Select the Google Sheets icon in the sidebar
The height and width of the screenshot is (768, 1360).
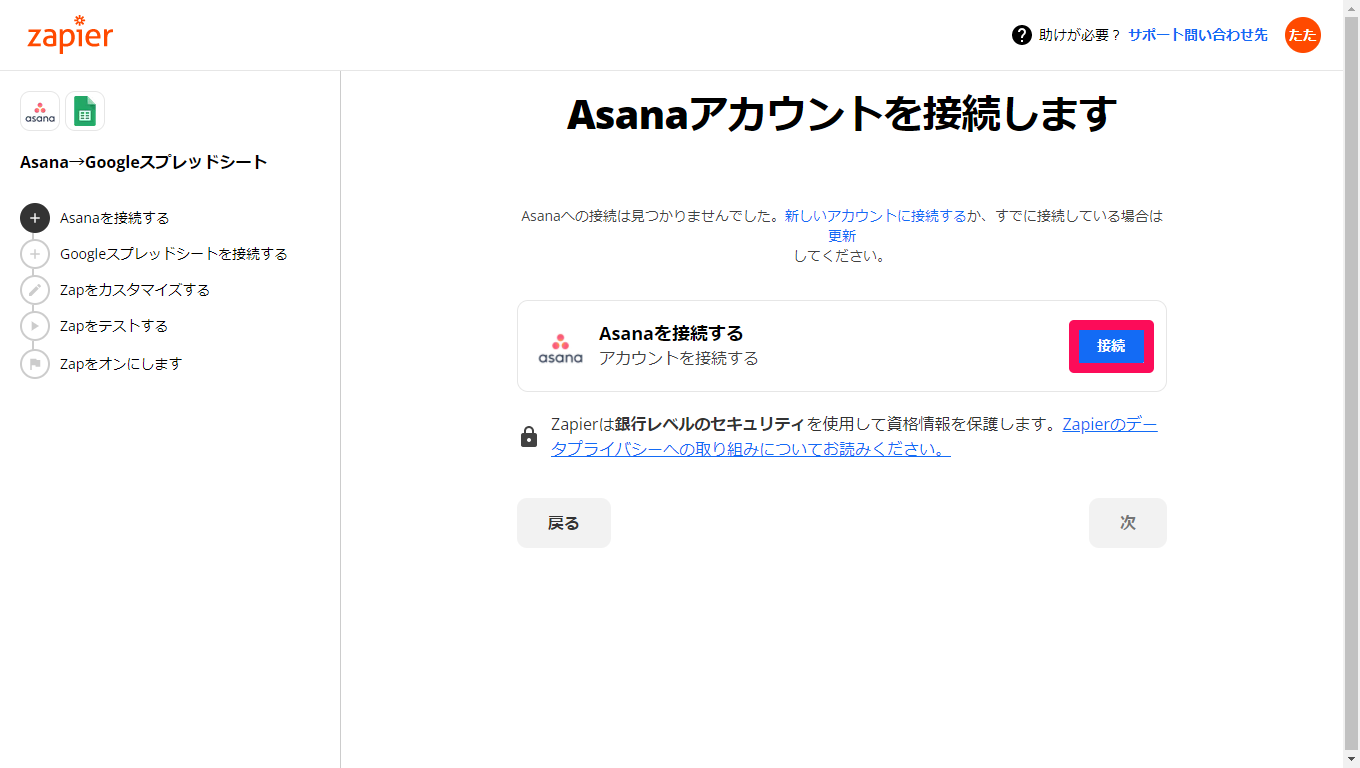coord(85,111)
